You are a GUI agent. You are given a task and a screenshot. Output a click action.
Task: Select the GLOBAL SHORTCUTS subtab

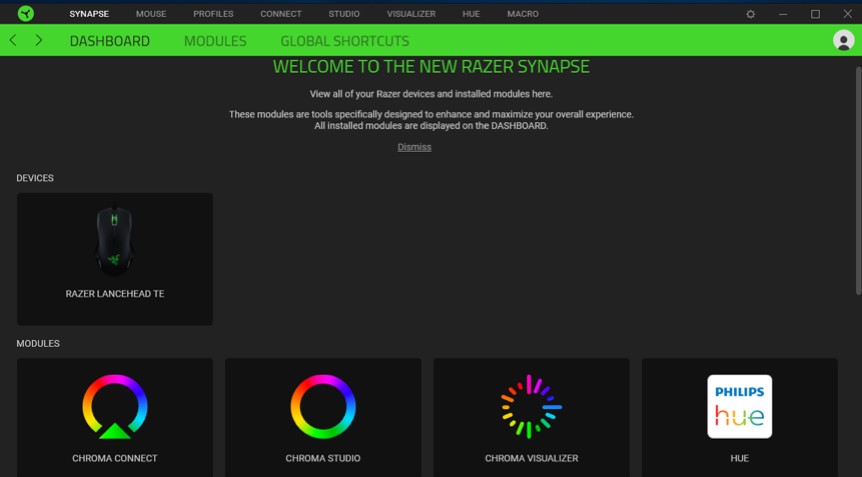(x=345, y=41)
